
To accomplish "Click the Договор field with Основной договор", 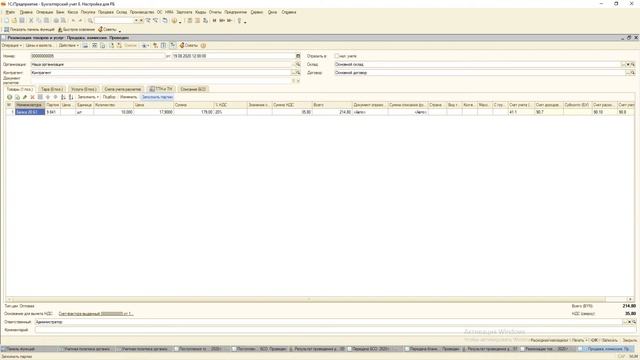I will (x=480, y=73).
